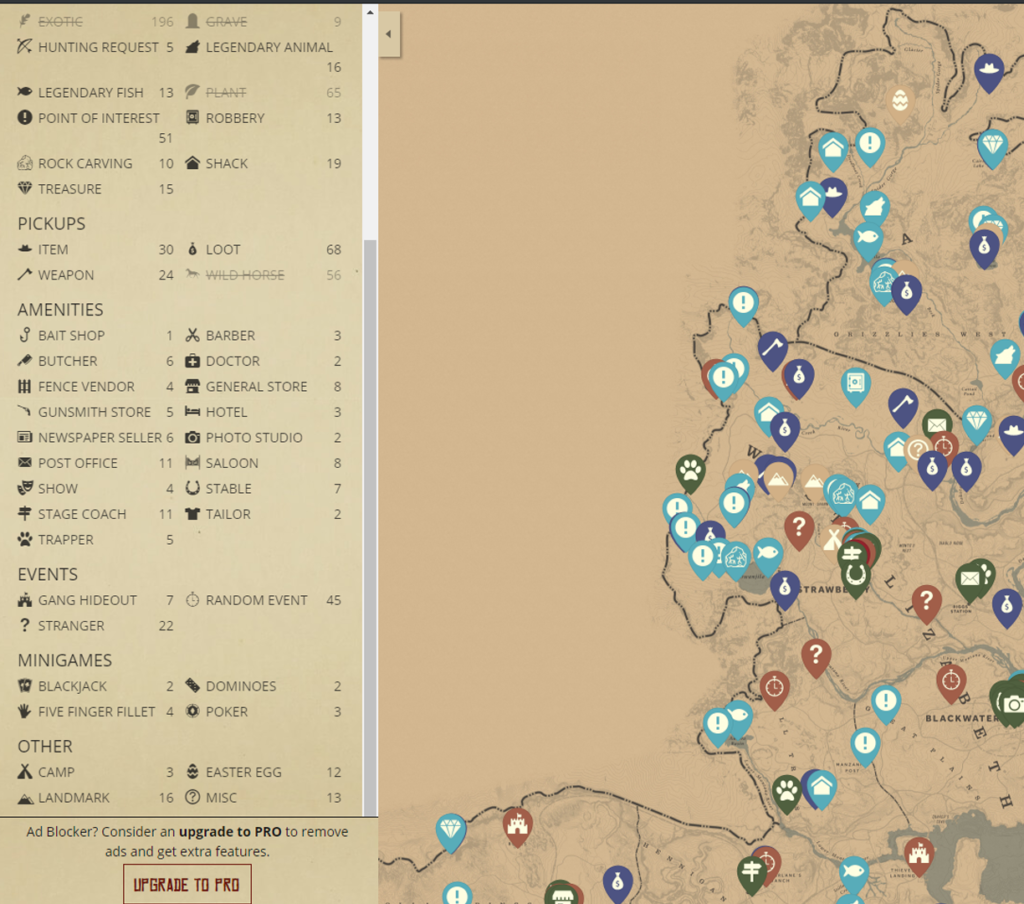This screenshot has width=1024, height=904.
Task: Click the OTHER section heading
Action: [45, 747]
